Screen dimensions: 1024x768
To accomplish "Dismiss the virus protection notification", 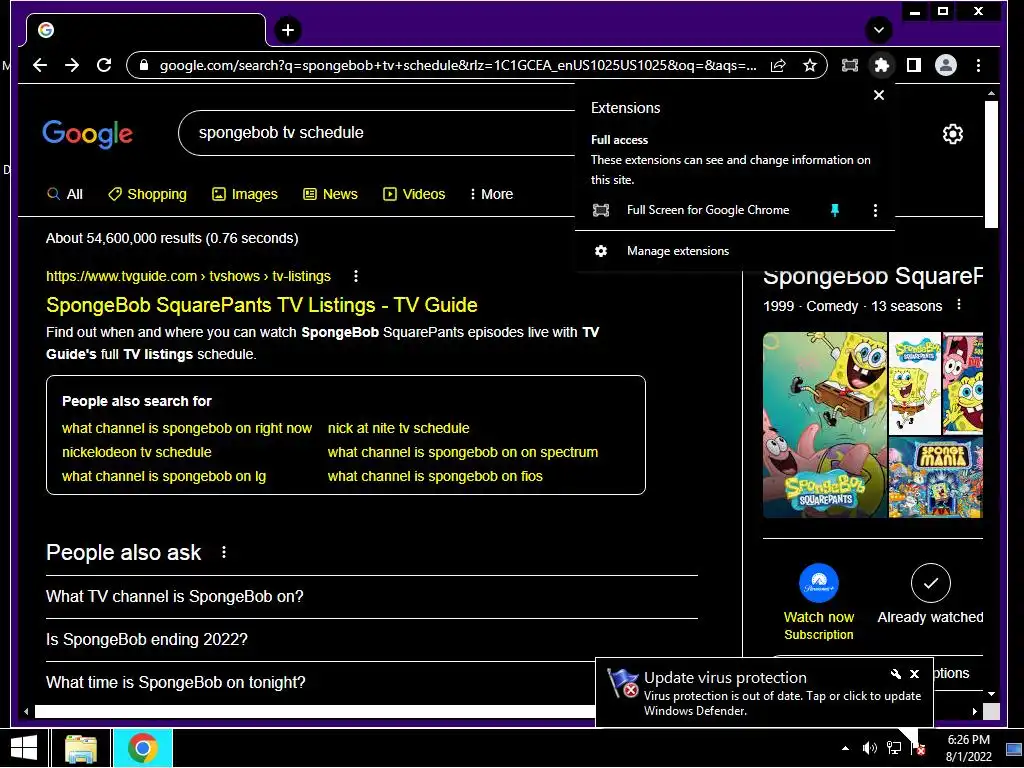I will pyautogui.click(x=914, y=674).
